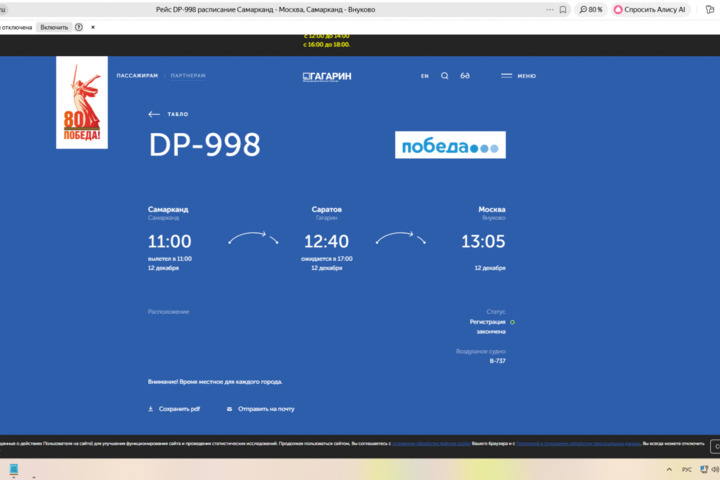Click the search magnifier icon in site header
This screenshot has width=720, height=480.
(x=445, y=76)
